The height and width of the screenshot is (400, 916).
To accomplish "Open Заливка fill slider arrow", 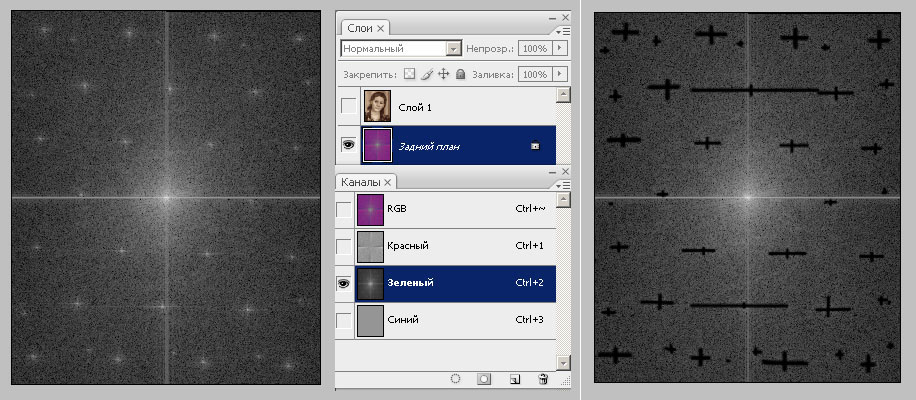I will 560,75.
